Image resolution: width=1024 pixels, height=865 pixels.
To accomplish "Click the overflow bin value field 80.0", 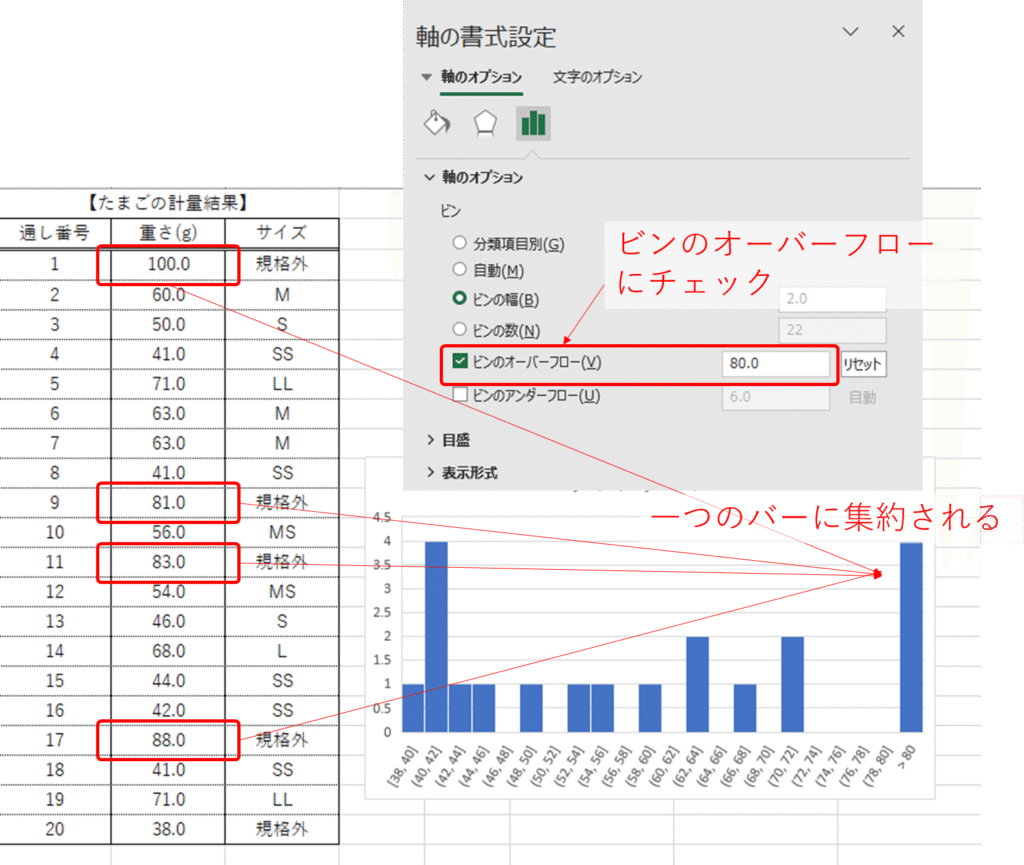I will (775, 364).
